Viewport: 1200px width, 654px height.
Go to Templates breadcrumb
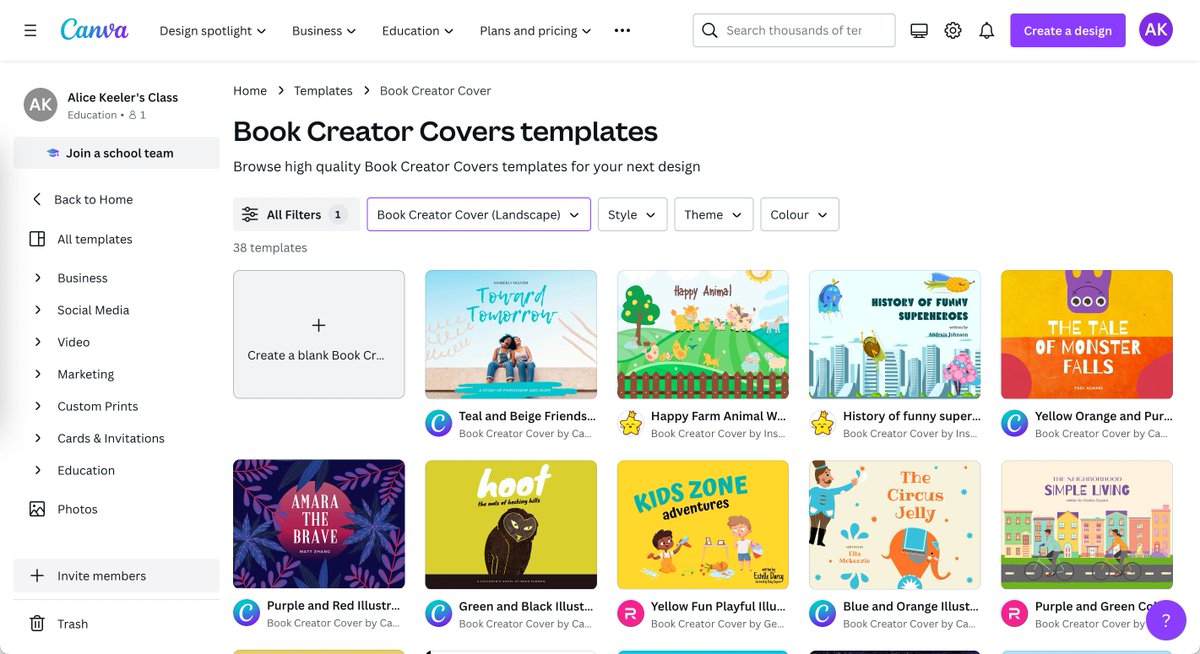[x=323, y=90]
